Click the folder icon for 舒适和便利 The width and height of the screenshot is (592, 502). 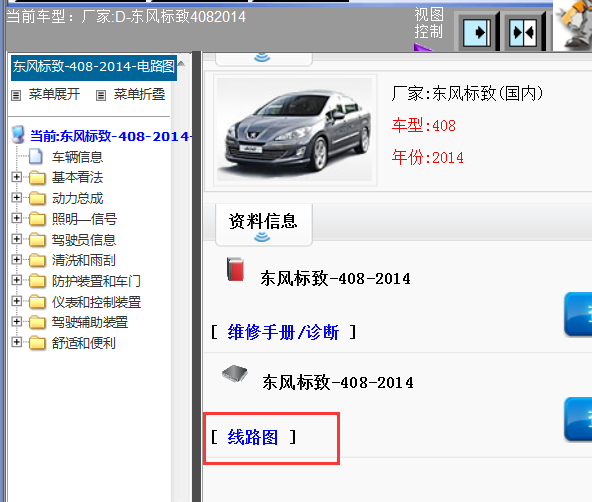coord(37,343)
